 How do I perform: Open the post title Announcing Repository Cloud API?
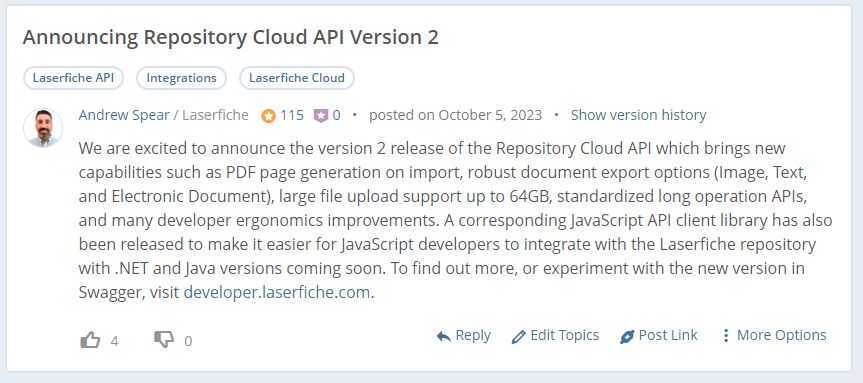click(x=231, y=37)
